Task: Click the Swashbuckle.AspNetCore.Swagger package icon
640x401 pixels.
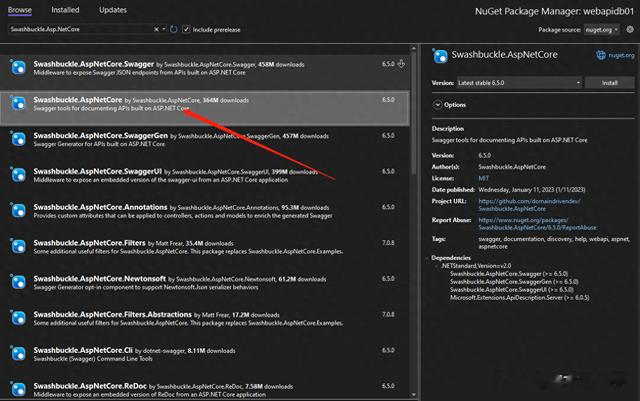Action: (18, 67)
